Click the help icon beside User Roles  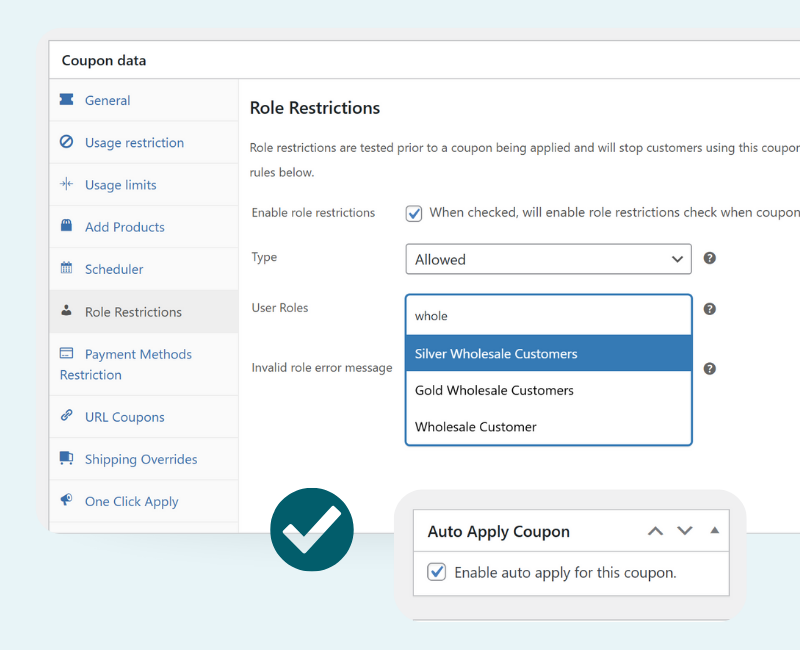coord(709,309)
